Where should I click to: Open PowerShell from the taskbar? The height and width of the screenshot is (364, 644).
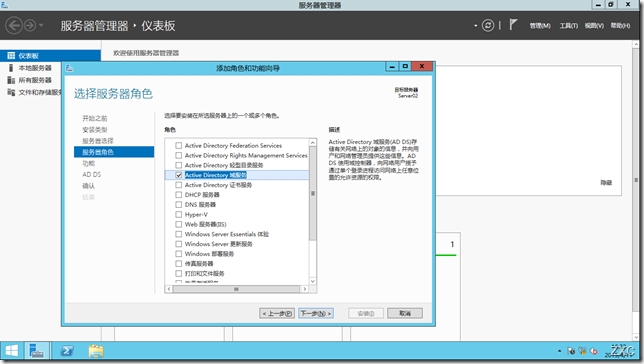[67, 351]
